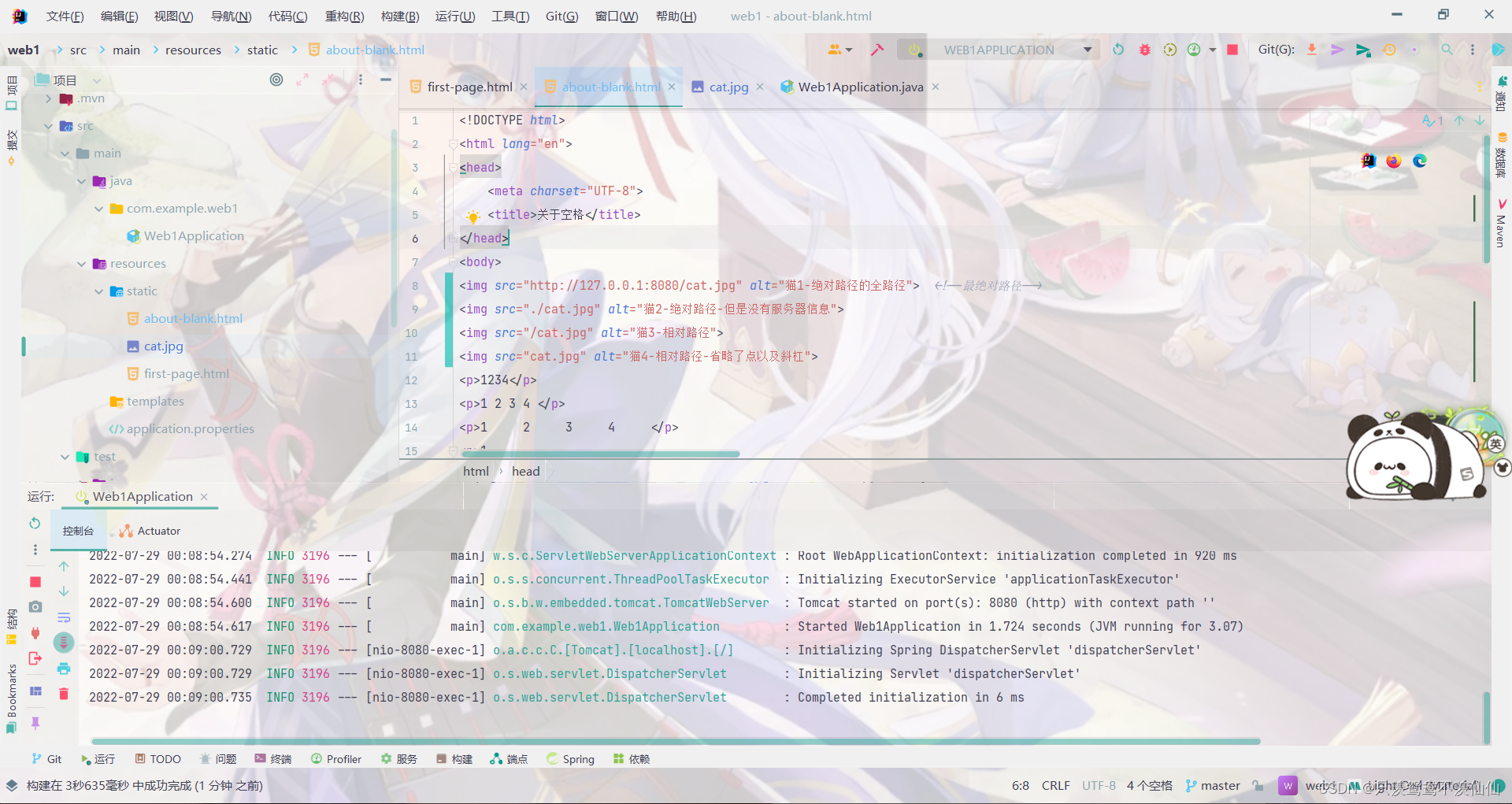
Task: Toggle the Bookmarks tool window
Action: click(11, 698)
